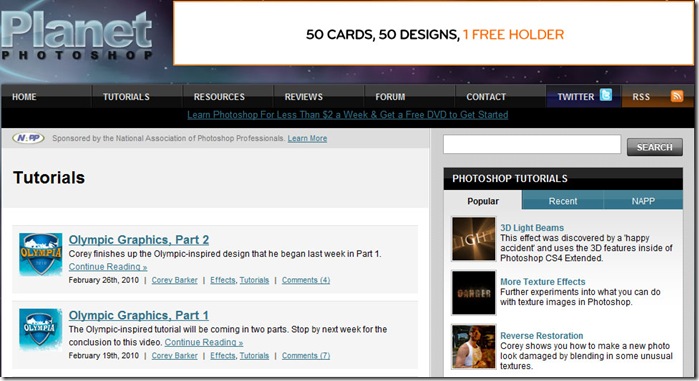The image size is (699, 381).
Task: Open the Reverse Restoration tutorial link
Action: click(542, 336)
